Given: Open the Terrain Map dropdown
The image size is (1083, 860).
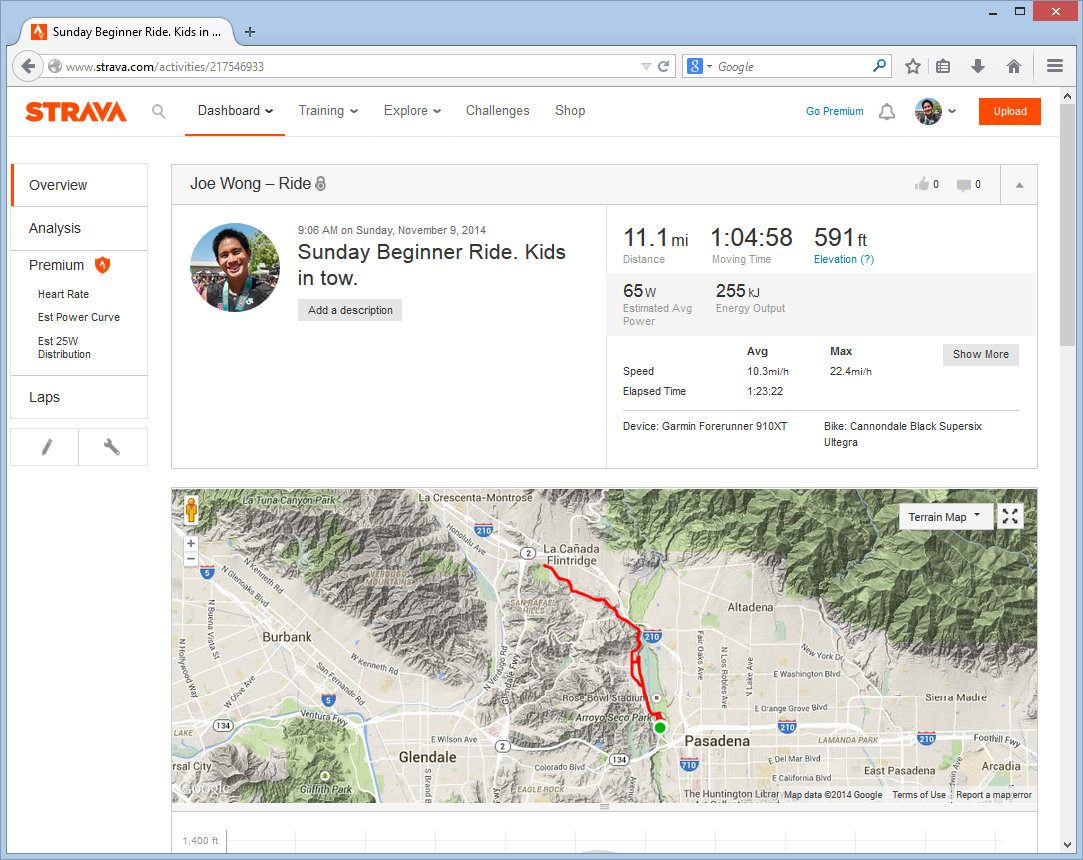Looking at the screenshot, I should (944, 517).
